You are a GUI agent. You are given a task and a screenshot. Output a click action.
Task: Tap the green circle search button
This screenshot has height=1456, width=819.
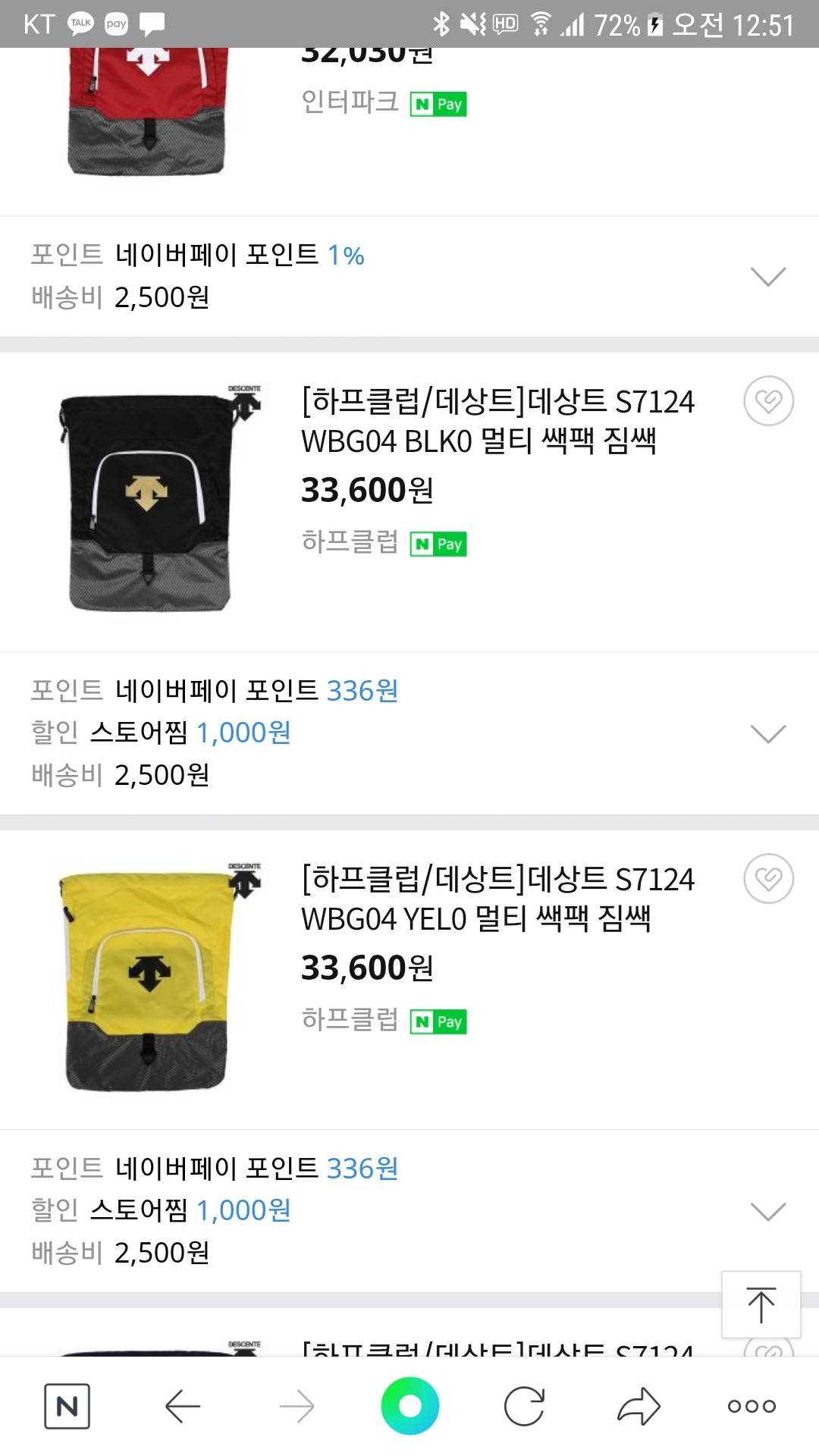pos(409,1406)
